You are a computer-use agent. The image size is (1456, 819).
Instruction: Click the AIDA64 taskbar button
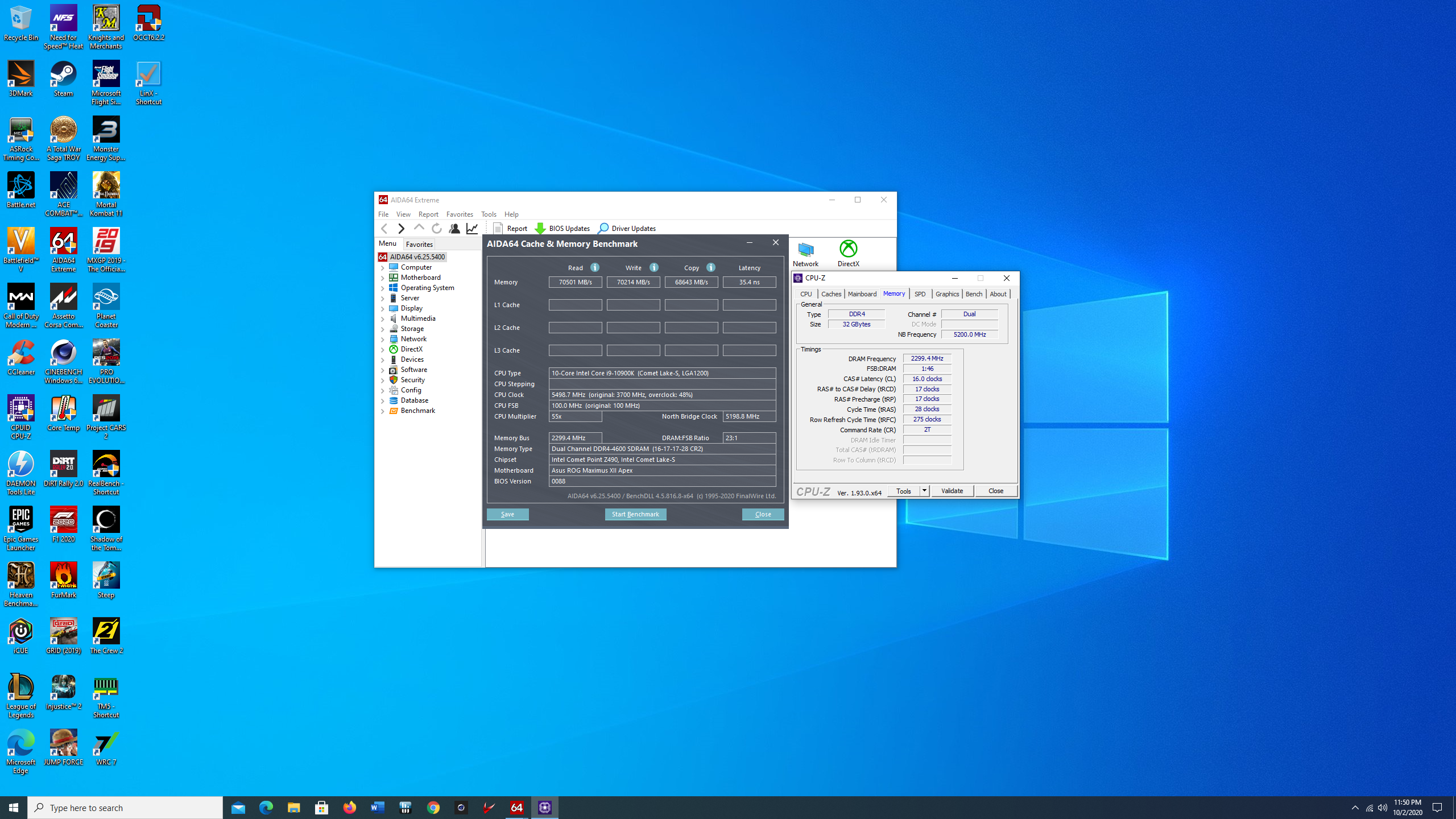point(517,808)
